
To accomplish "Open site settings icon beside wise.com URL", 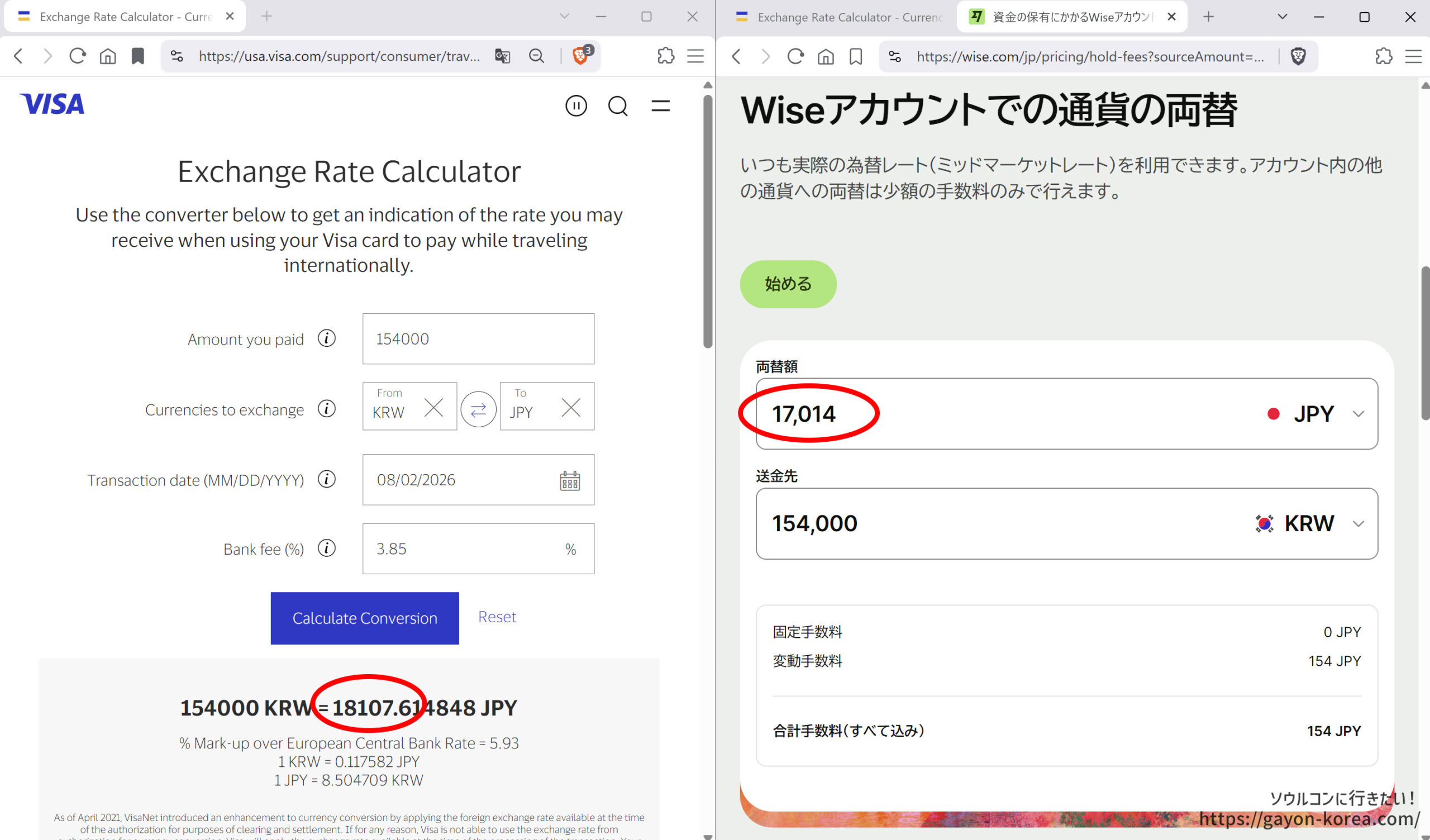I will coord(895,57).
